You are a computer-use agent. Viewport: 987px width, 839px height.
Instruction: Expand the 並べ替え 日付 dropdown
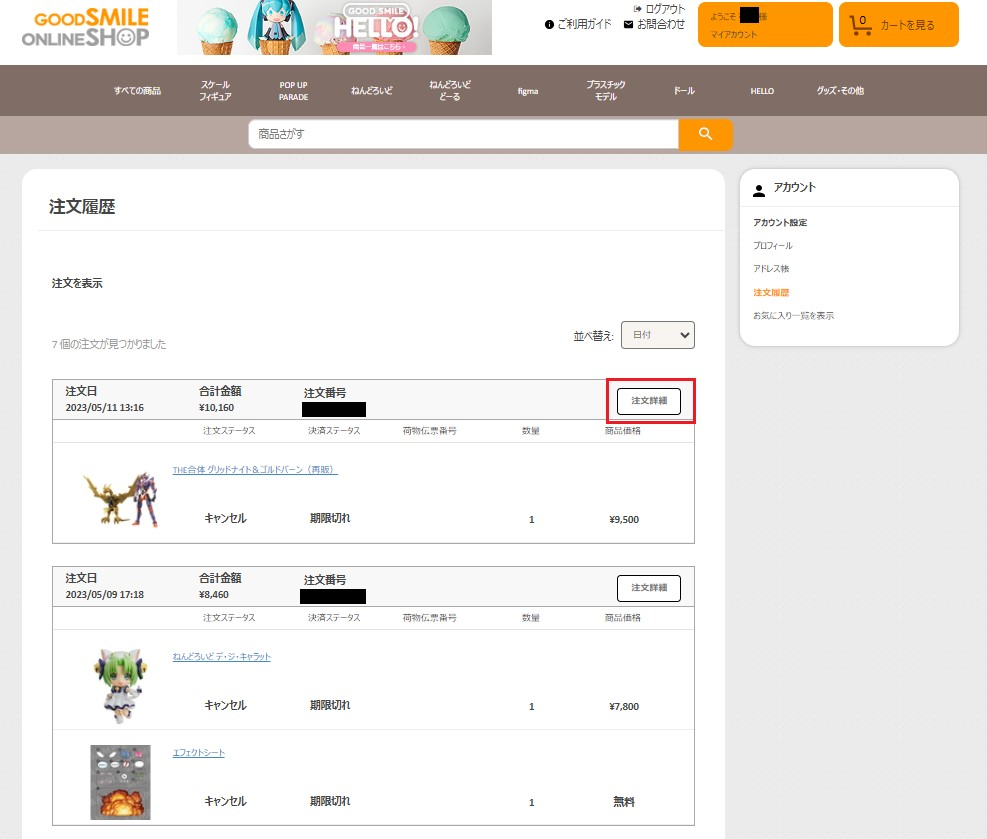658,335
